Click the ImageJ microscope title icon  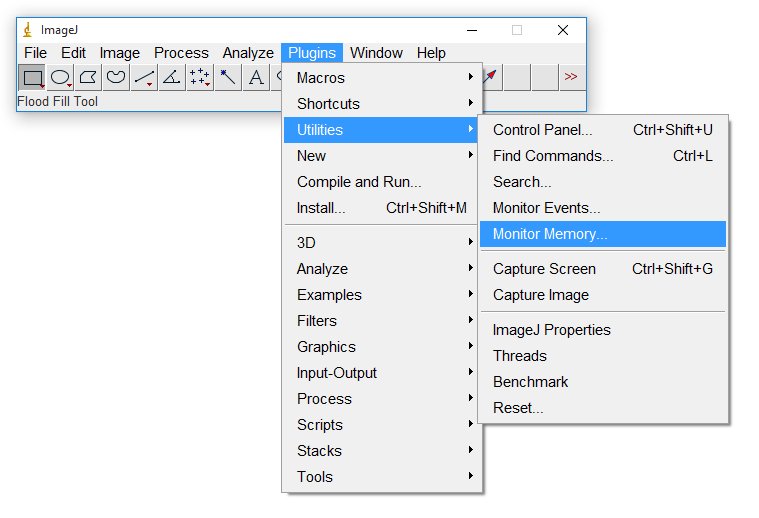pyautogui.click(x=28, y=30)
